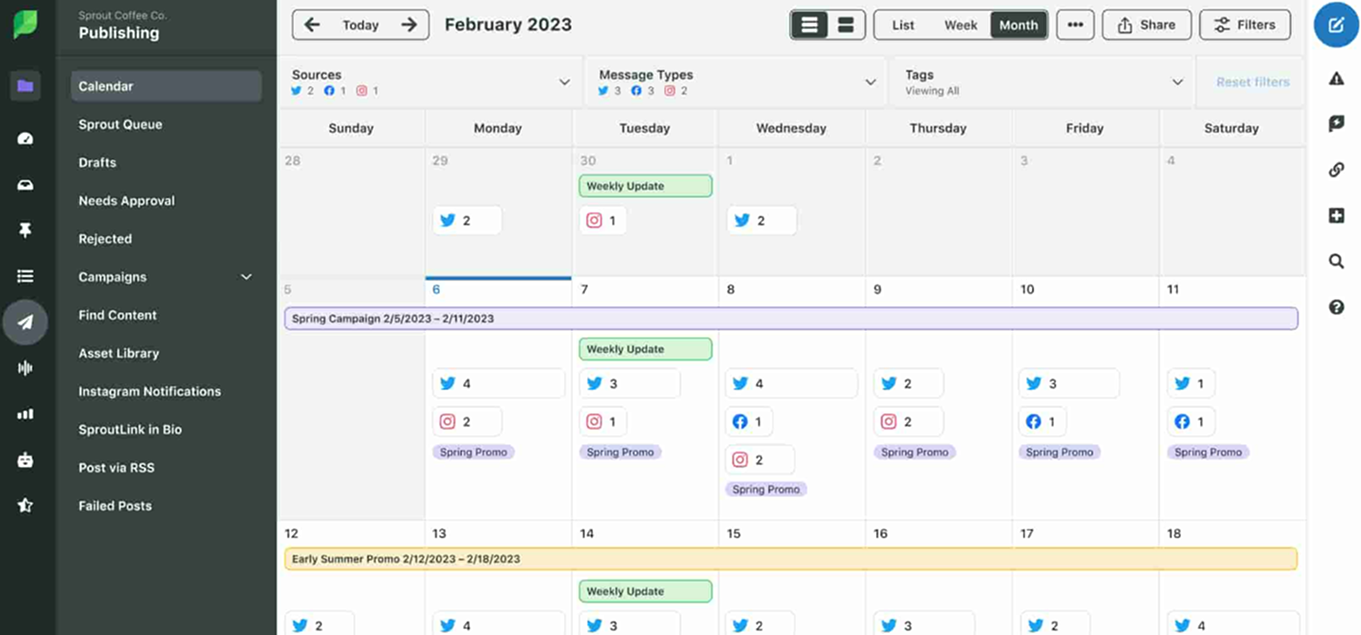Open Sprout Queue in the sidebar
The width and height of the screenshot is (1361, 635).
coord(120,125)
